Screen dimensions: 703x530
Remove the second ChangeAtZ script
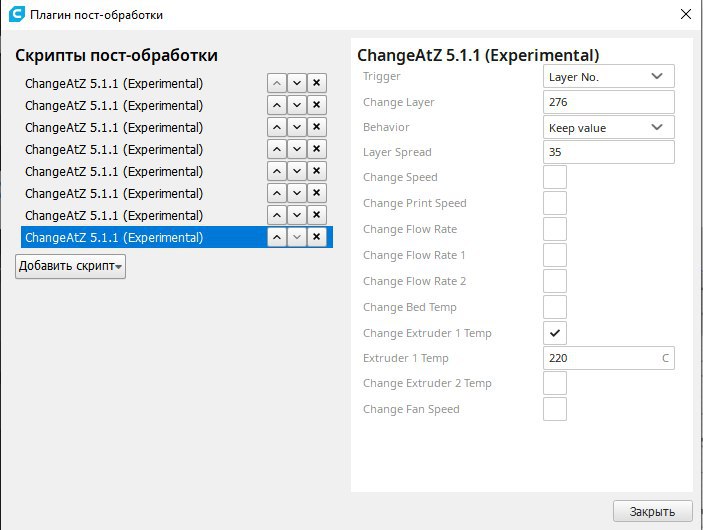point(317,105)
